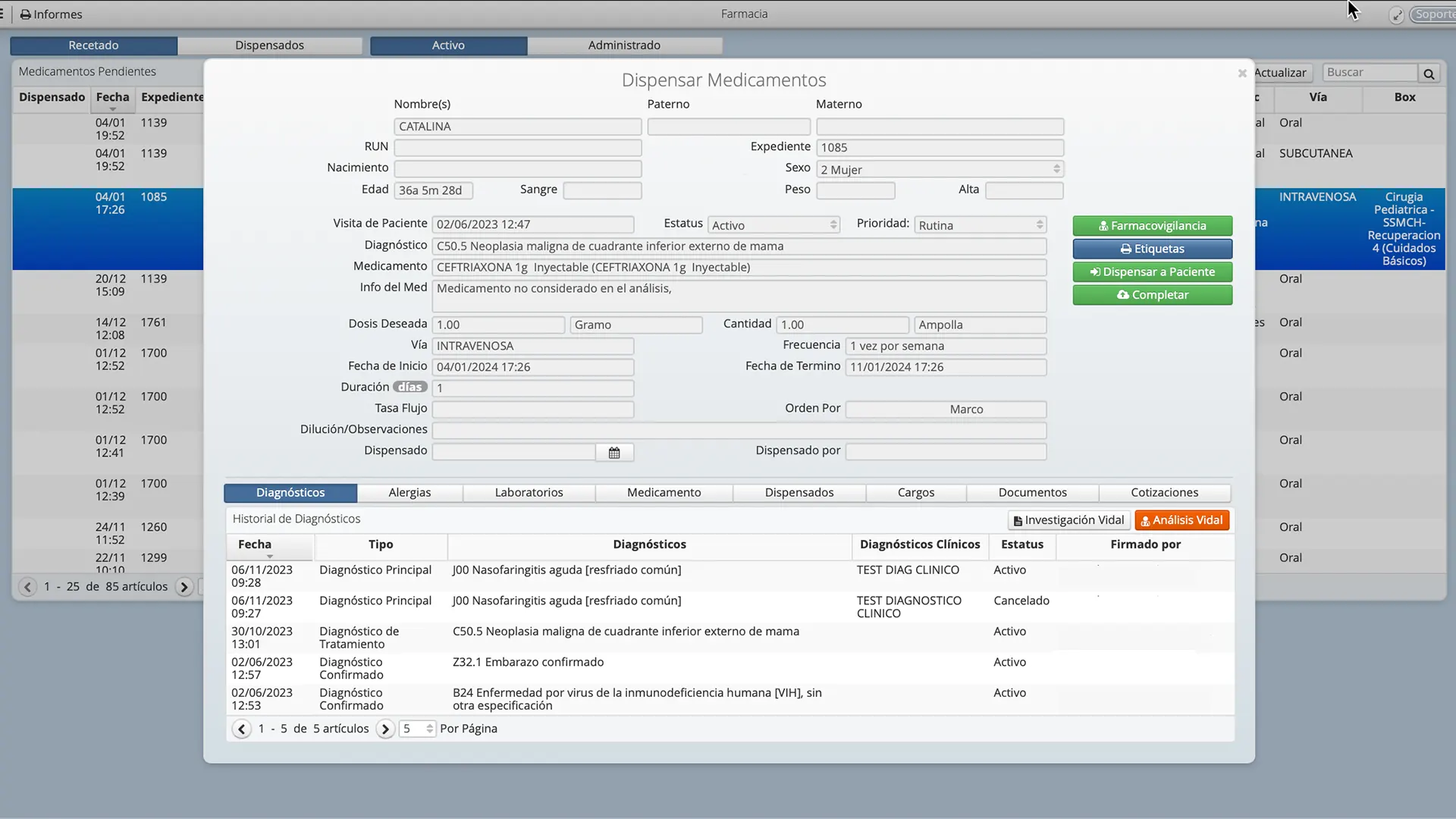
Task: Select the Administrado tab
Action: [x=624, y=45]
